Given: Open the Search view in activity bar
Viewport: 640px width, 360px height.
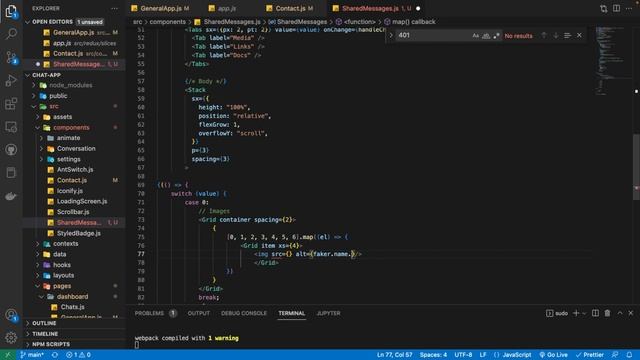Looking at the screenshot, I should pos(11,33).
